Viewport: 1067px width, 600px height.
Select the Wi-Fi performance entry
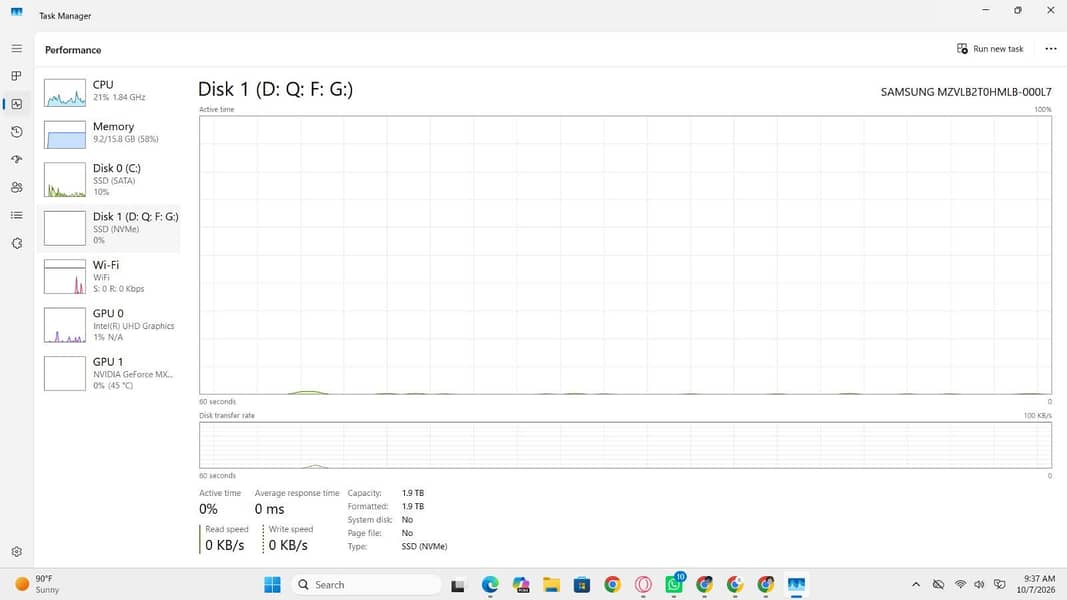(x=109, y=276)
